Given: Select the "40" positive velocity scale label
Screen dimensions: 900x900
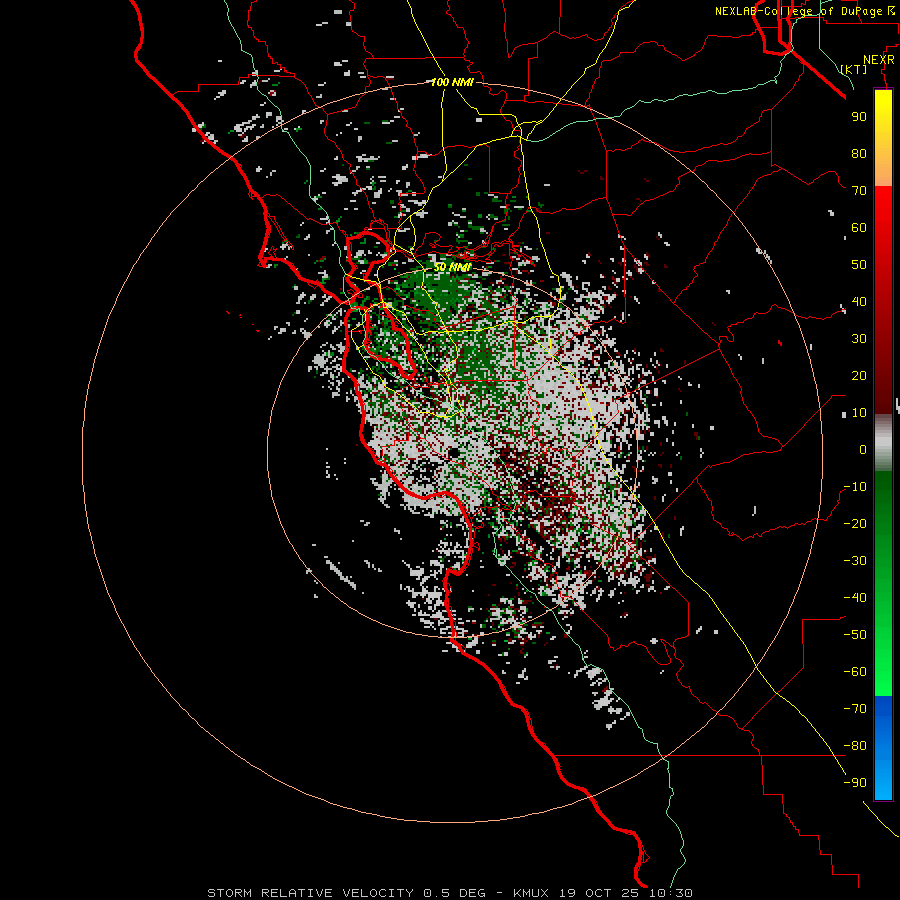Looking at the screenshot, I should click(859, 302).
